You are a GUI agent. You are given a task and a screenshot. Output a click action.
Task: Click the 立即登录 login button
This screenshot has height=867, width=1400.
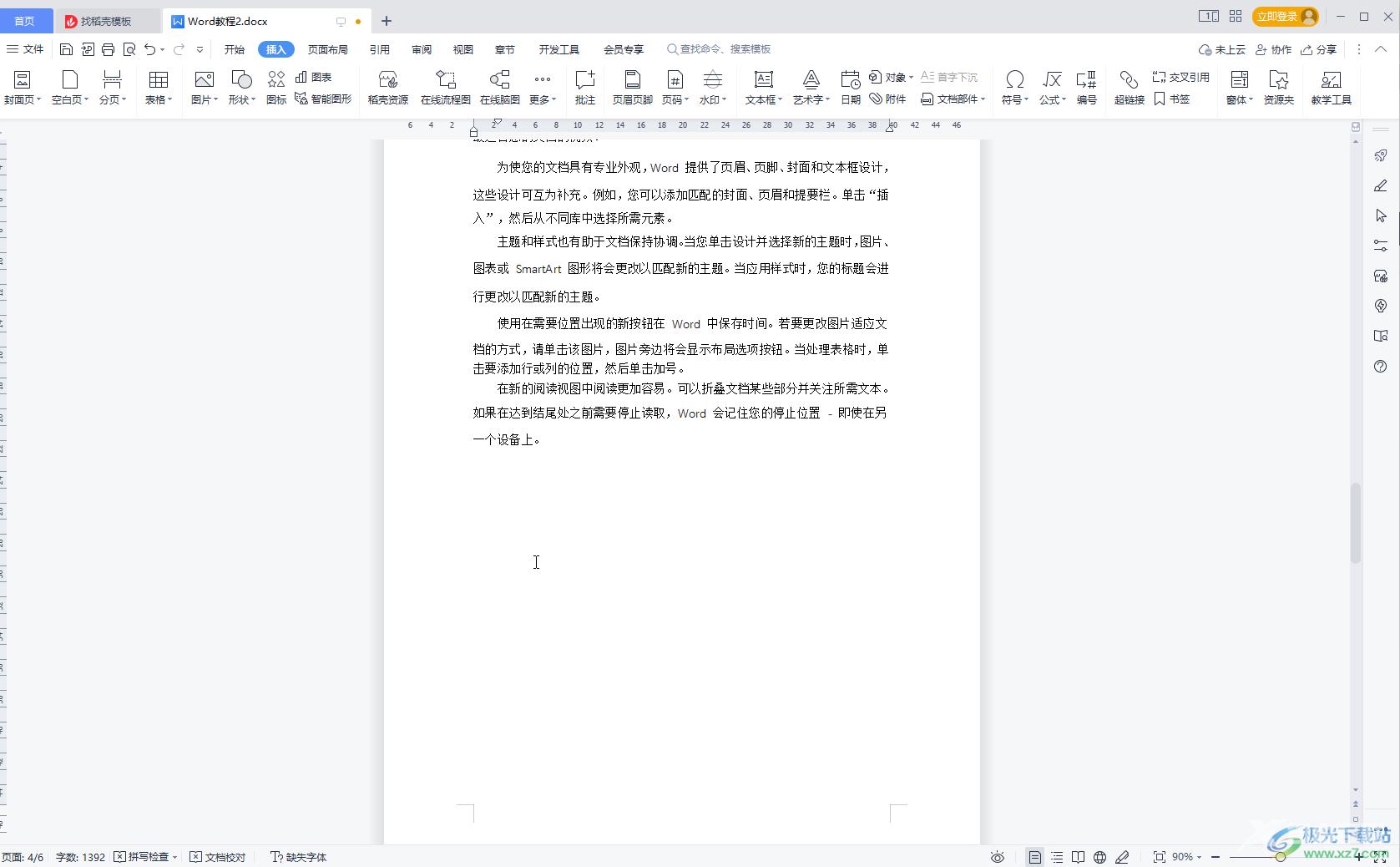point(1285,16)
